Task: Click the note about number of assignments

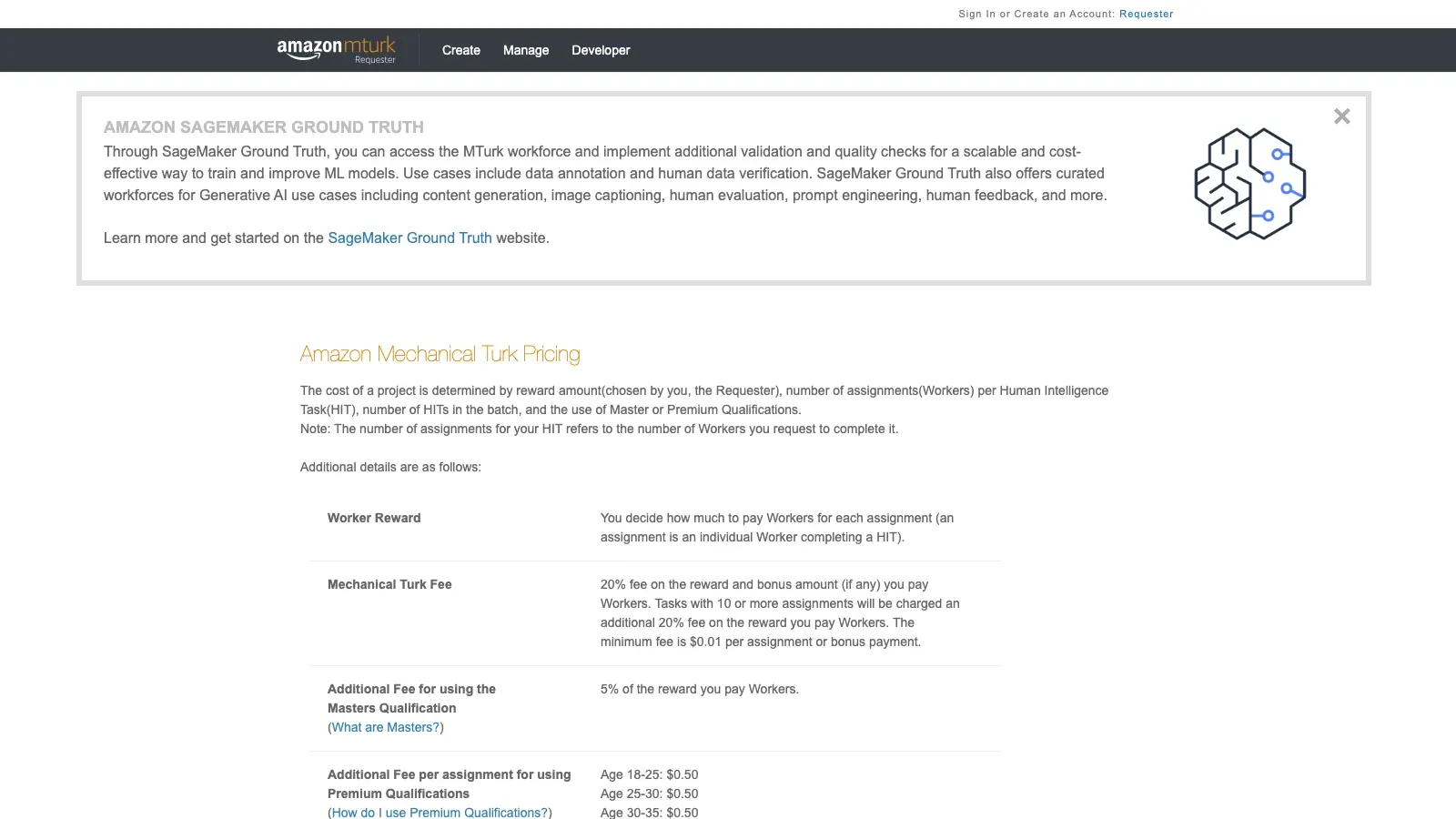Action: click(599, 429)
